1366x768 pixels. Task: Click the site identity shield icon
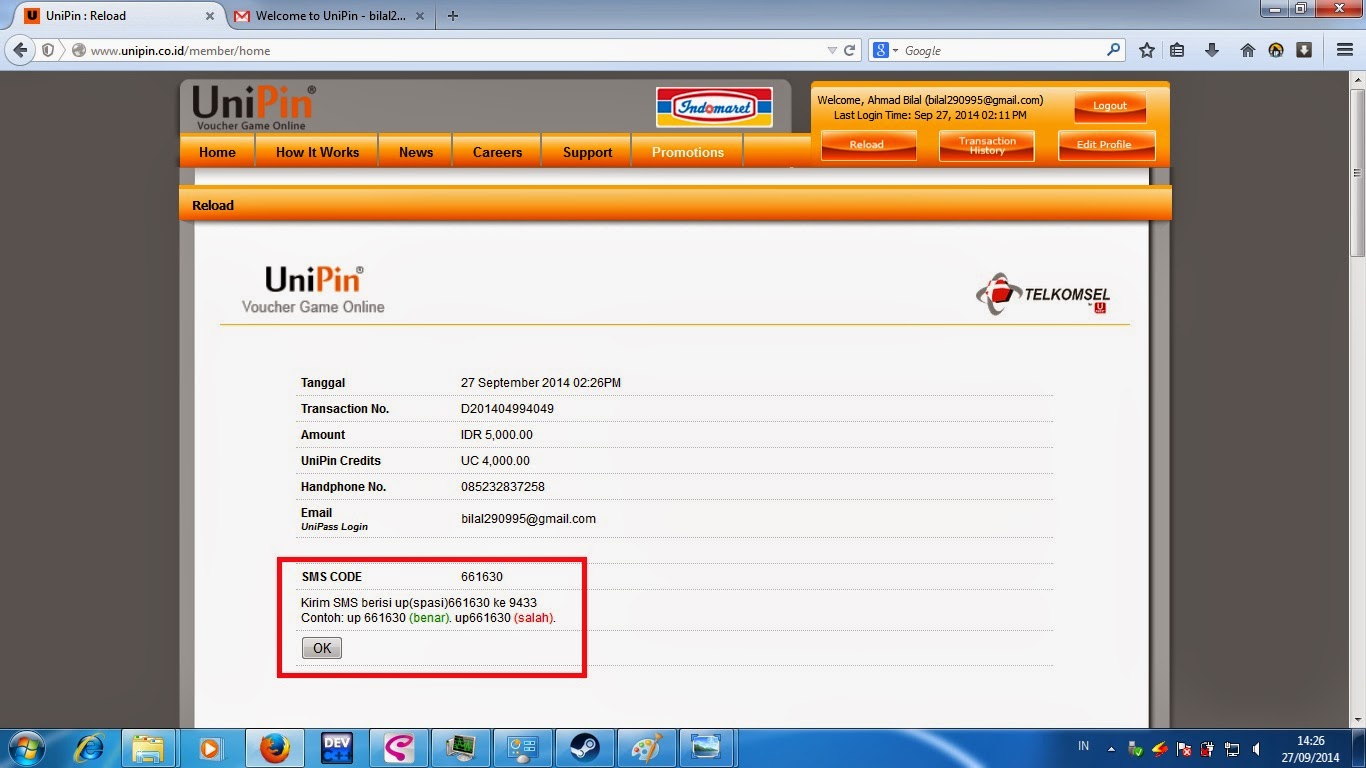[48, 50]
